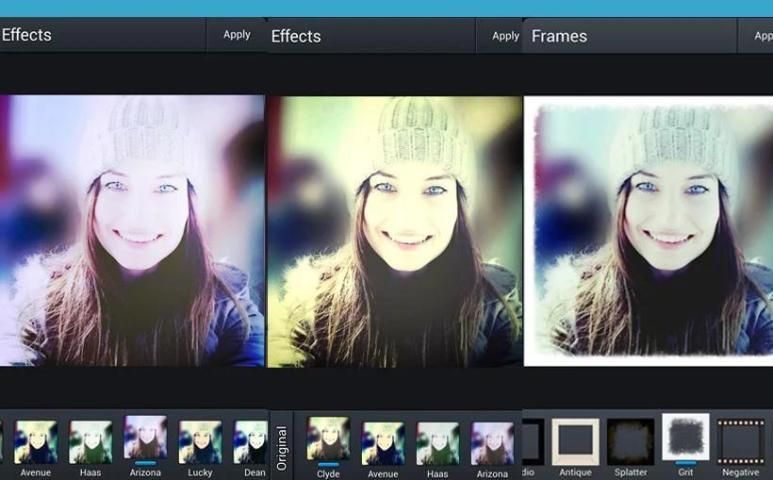773x480 pixels.
Task: Choose the Dean effect thumbnail
Action: pos(251,441)
